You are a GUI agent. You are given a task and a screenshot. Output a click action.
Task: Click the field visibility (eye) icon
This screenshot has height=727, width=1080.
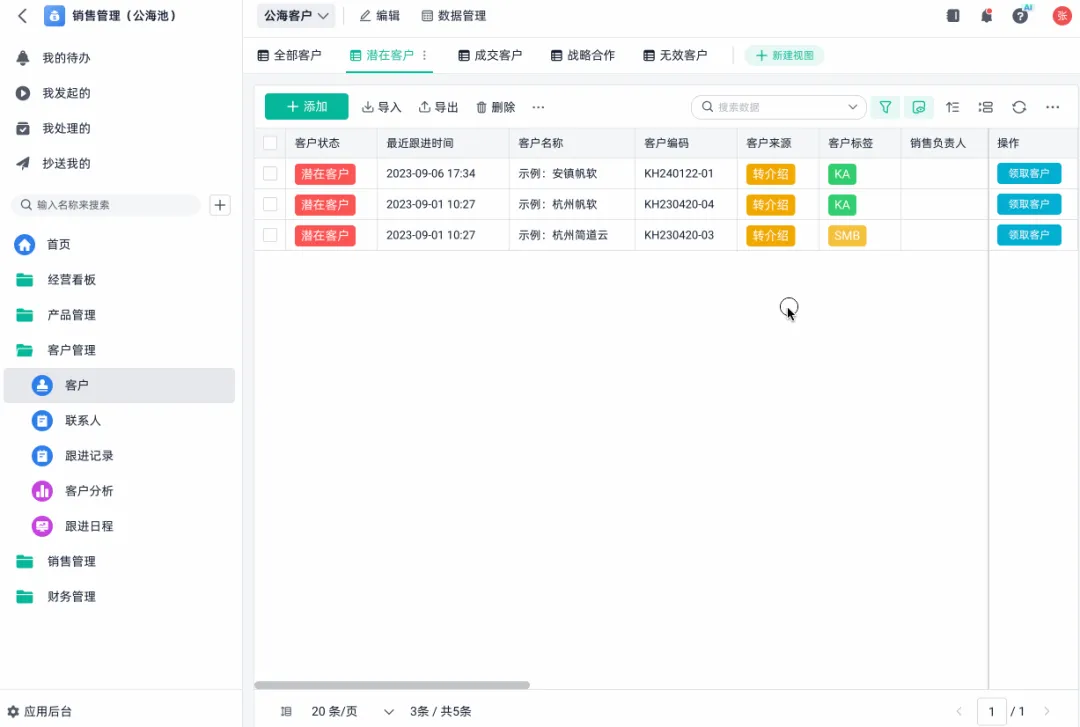[x=919, y=107]
